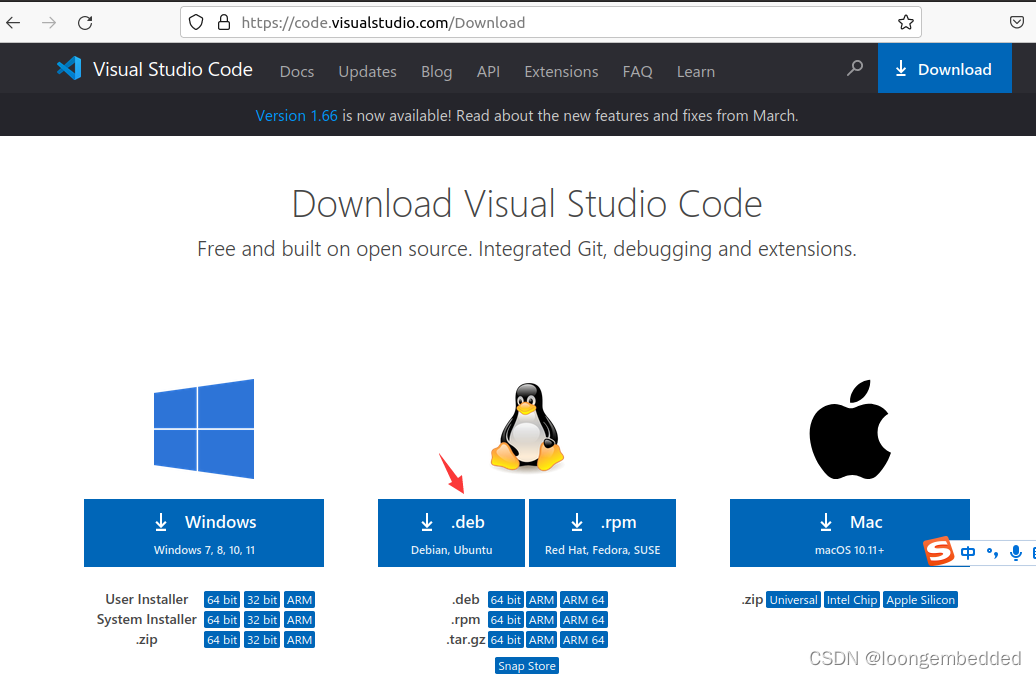
Task: Click the Visual Studio Code logo icon
Action: 69,69
